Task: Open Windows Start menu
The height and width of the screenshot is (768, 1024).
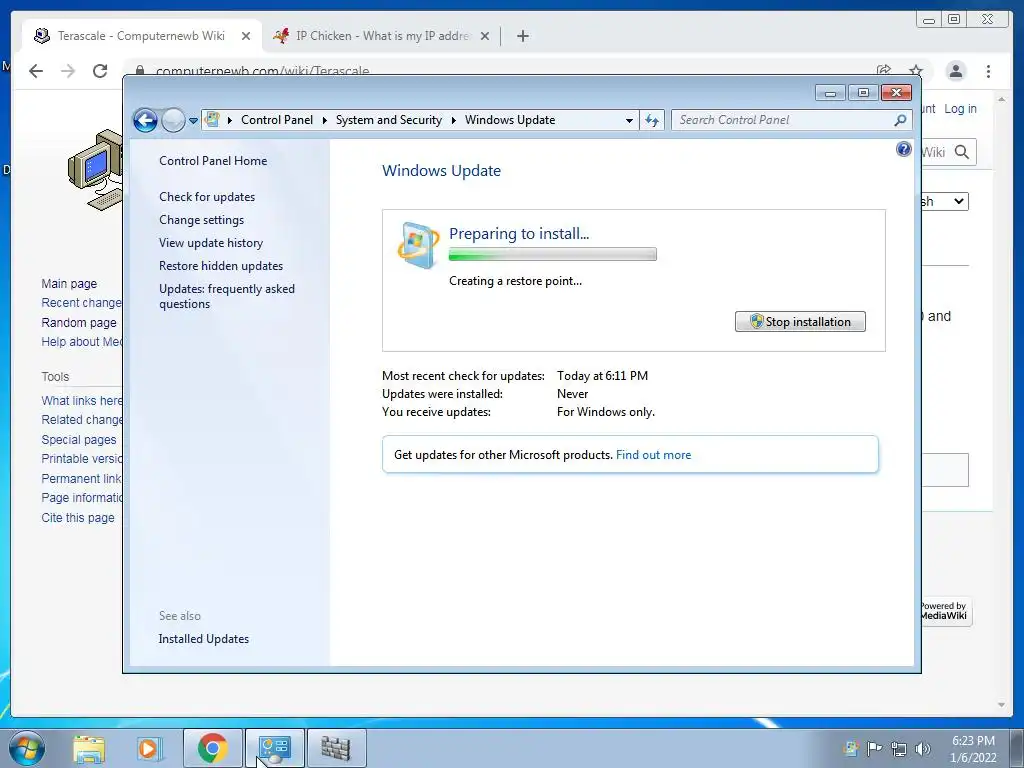Action: tap(27, 748)
